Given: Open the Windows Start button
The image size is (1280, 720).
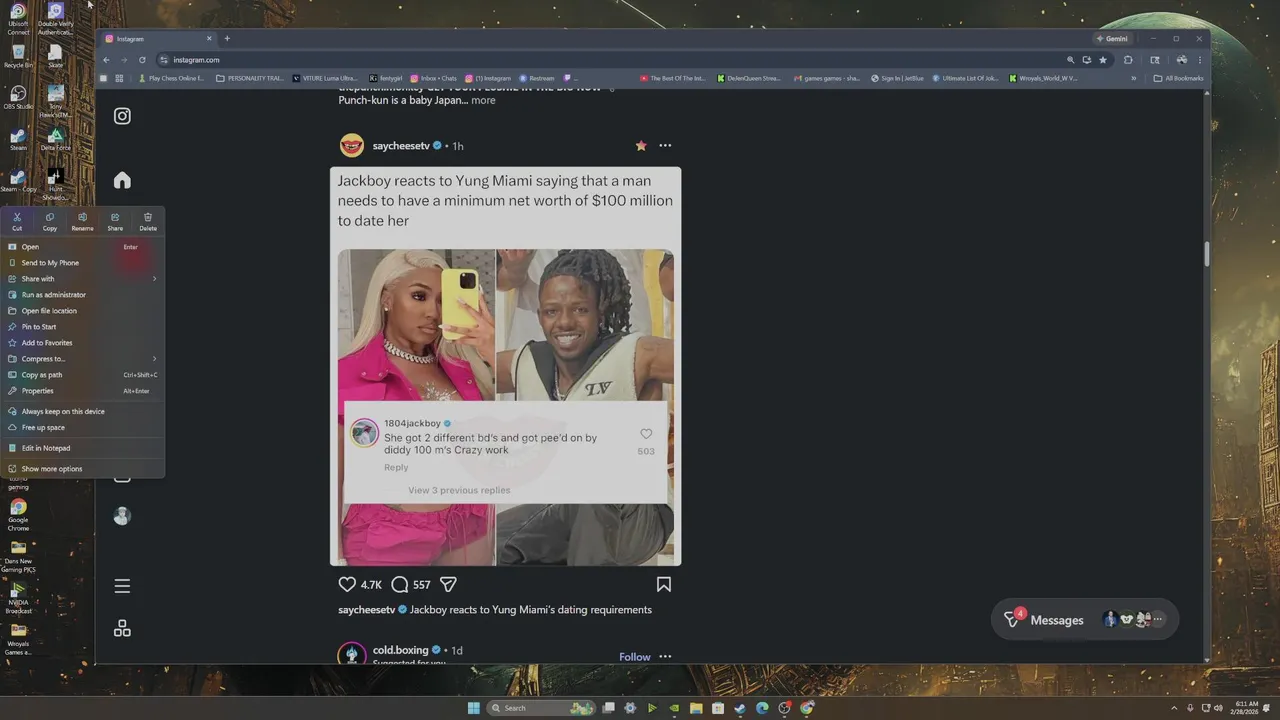Looking at the screenshot, I should 473,708.
